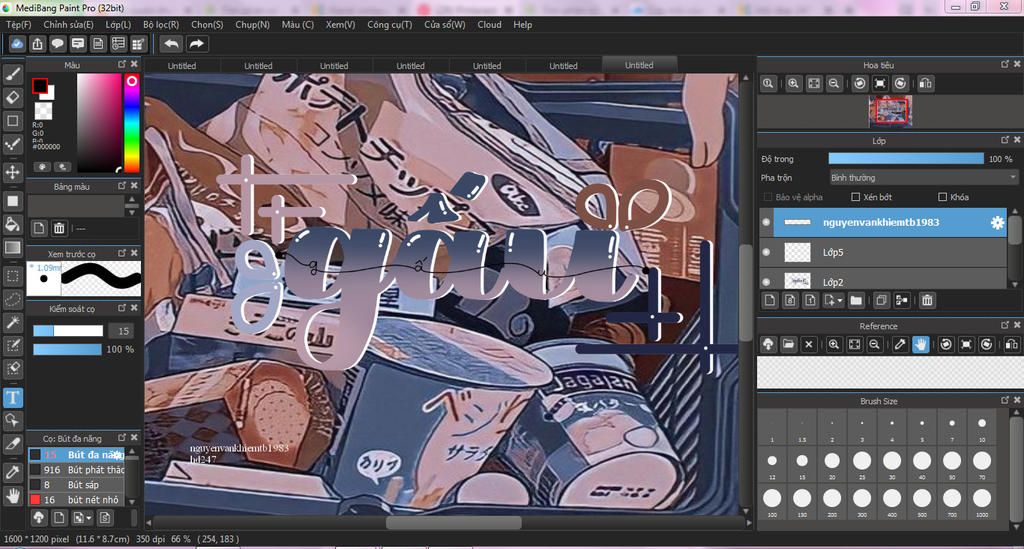Select the Gradient tool
The height and width of the screenshot is (549, 1024).
[12, 247]
